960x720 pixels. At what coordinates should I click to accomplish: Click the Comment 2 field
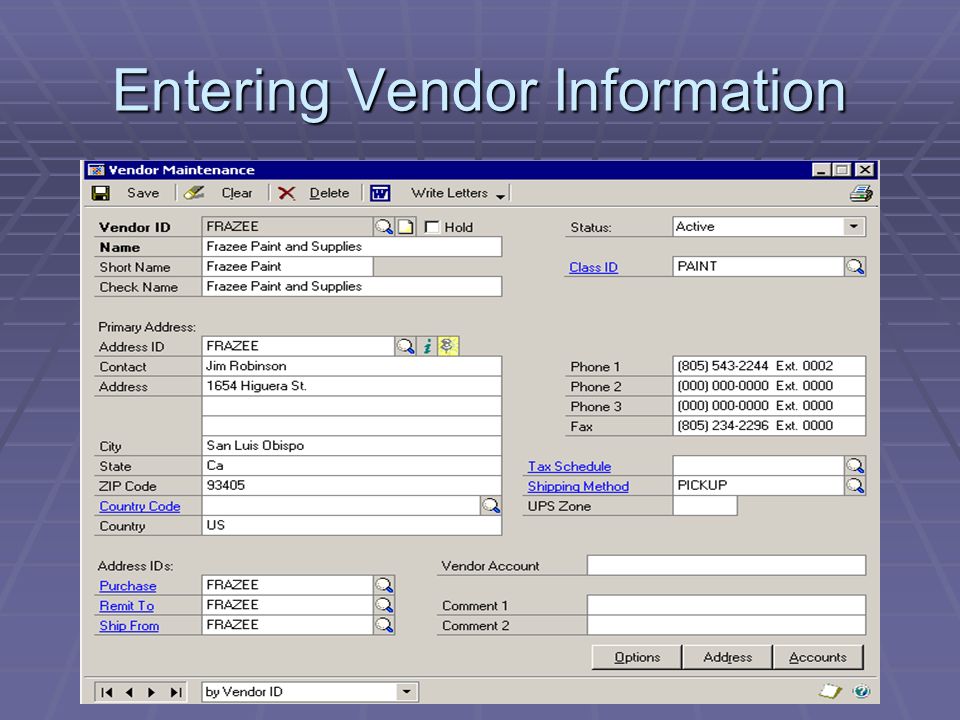tap(726, 625)
